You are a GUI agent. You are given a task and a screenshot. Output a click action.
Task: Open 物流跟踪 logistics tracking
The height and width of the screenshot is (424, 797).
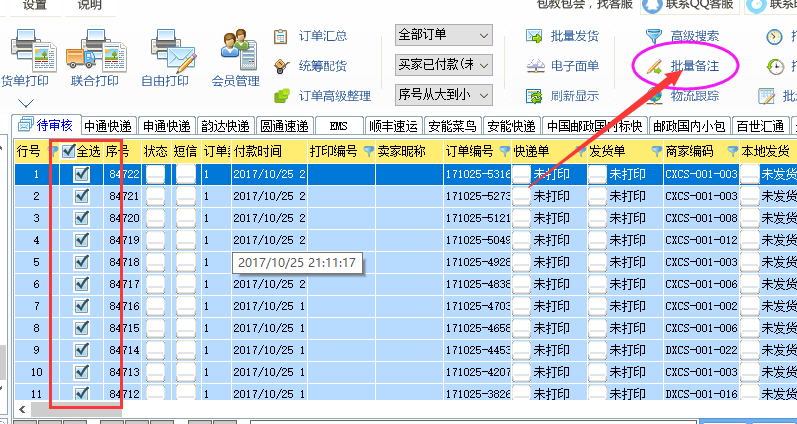[x=683, y=96]
